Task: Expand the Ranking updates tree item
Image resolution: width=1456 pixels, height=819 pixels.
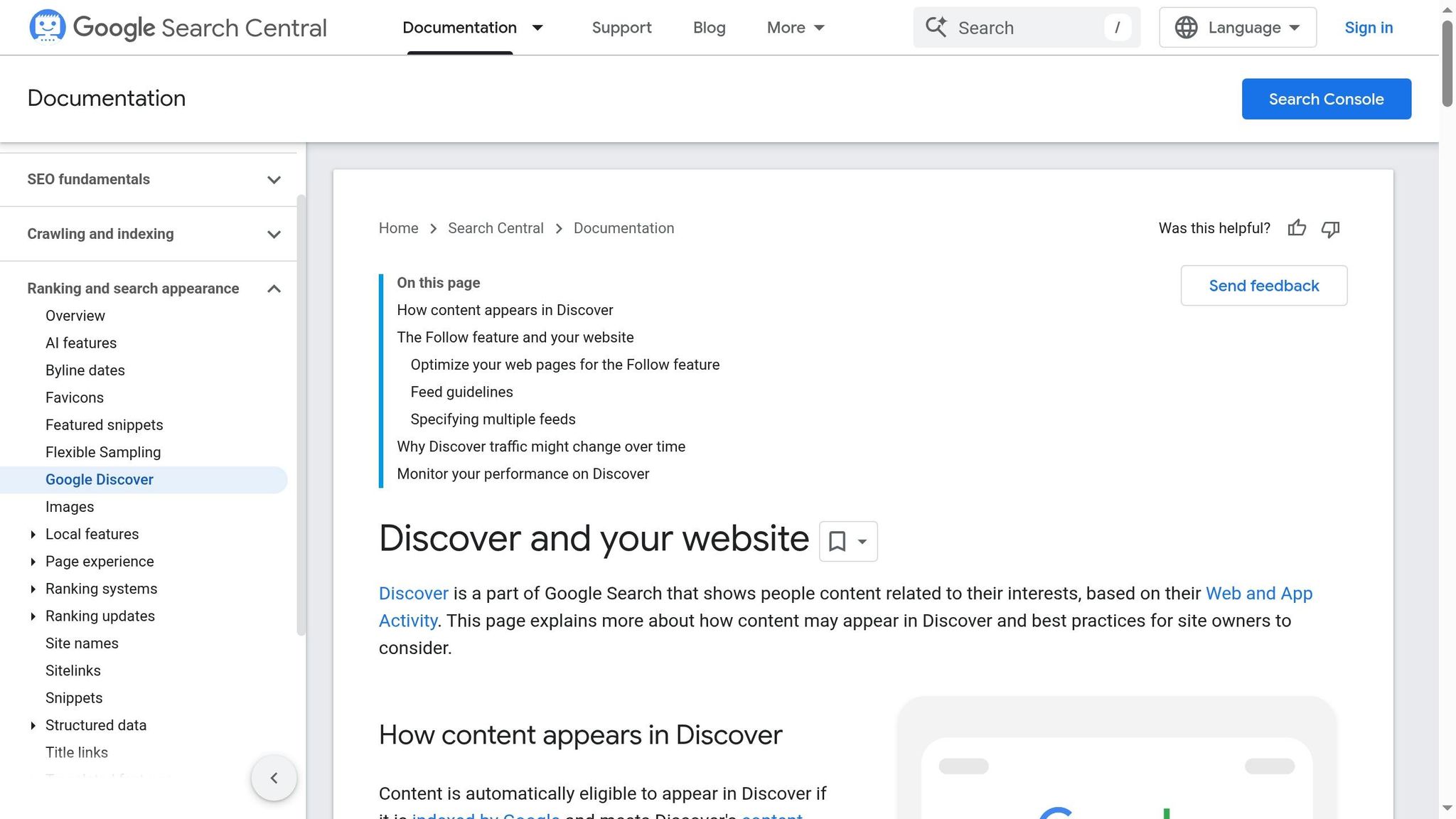Action: (x=33, y=616)
